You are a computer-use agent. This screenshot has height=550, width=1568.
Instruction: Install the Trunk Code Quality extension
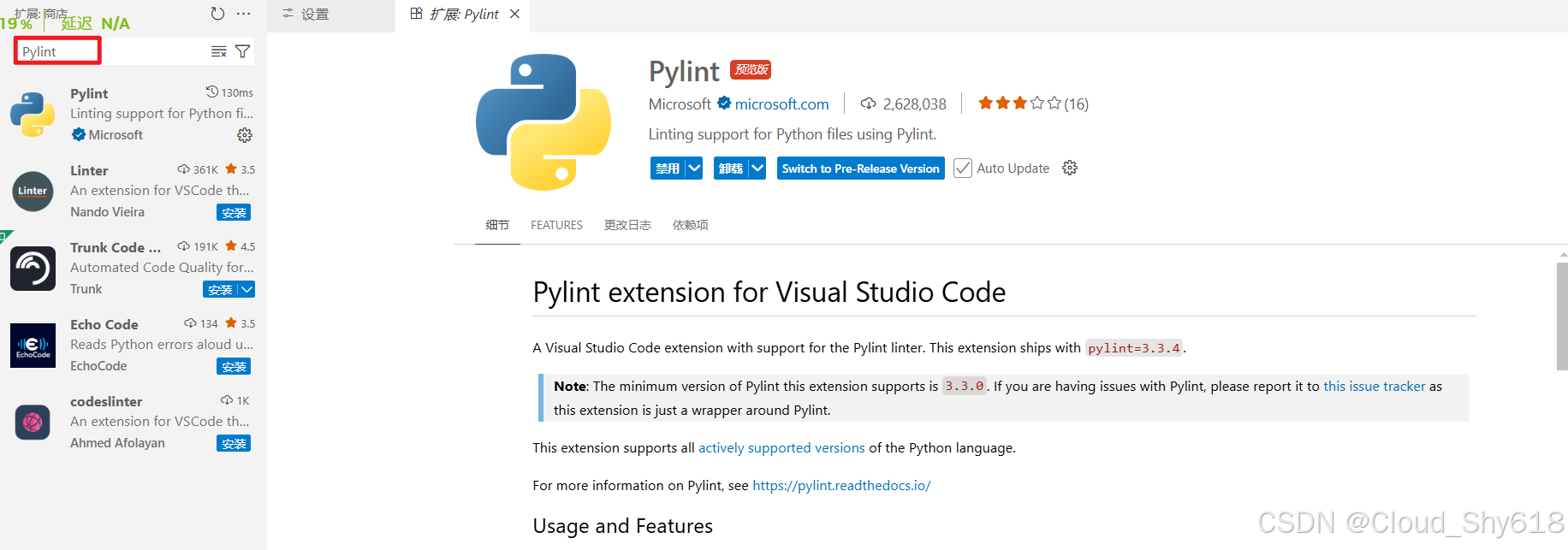point(220,289)
